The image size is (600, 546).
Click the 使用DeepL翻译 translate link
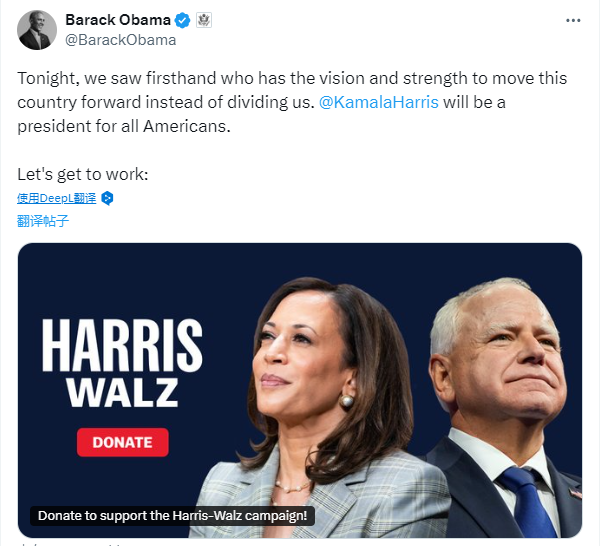pos(57,198)
